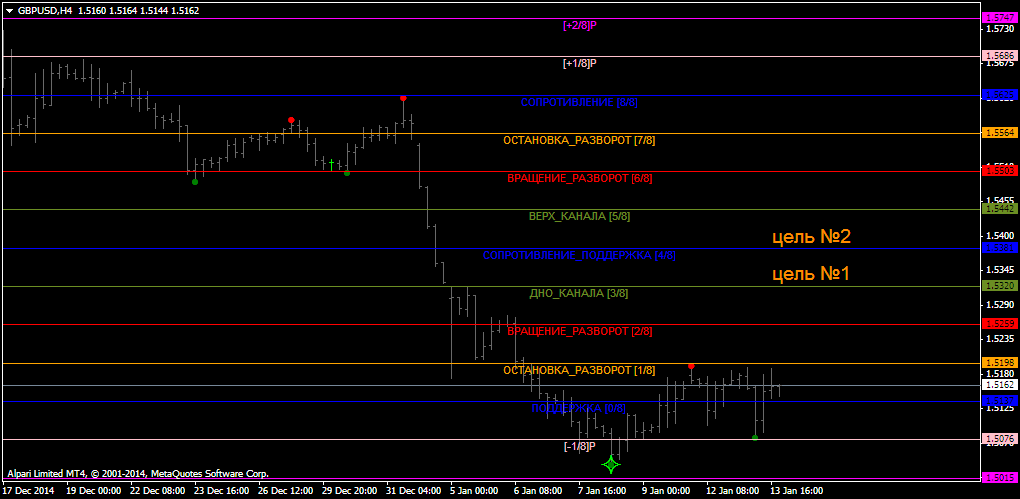
Task: Click the GBPUSD,H4 chart title text
Action: click(x=46, y=10)
